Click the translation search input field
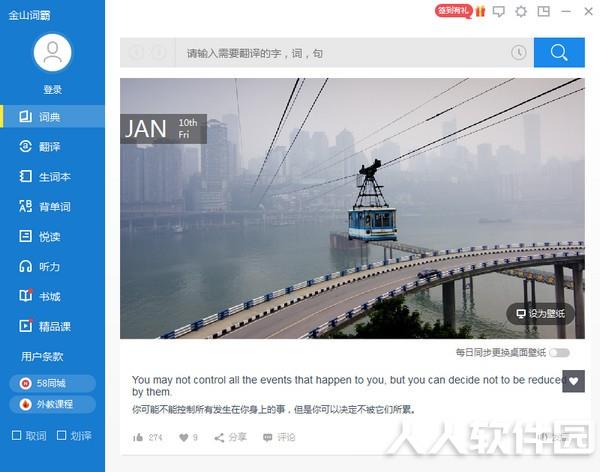 (x=342, y=53)
